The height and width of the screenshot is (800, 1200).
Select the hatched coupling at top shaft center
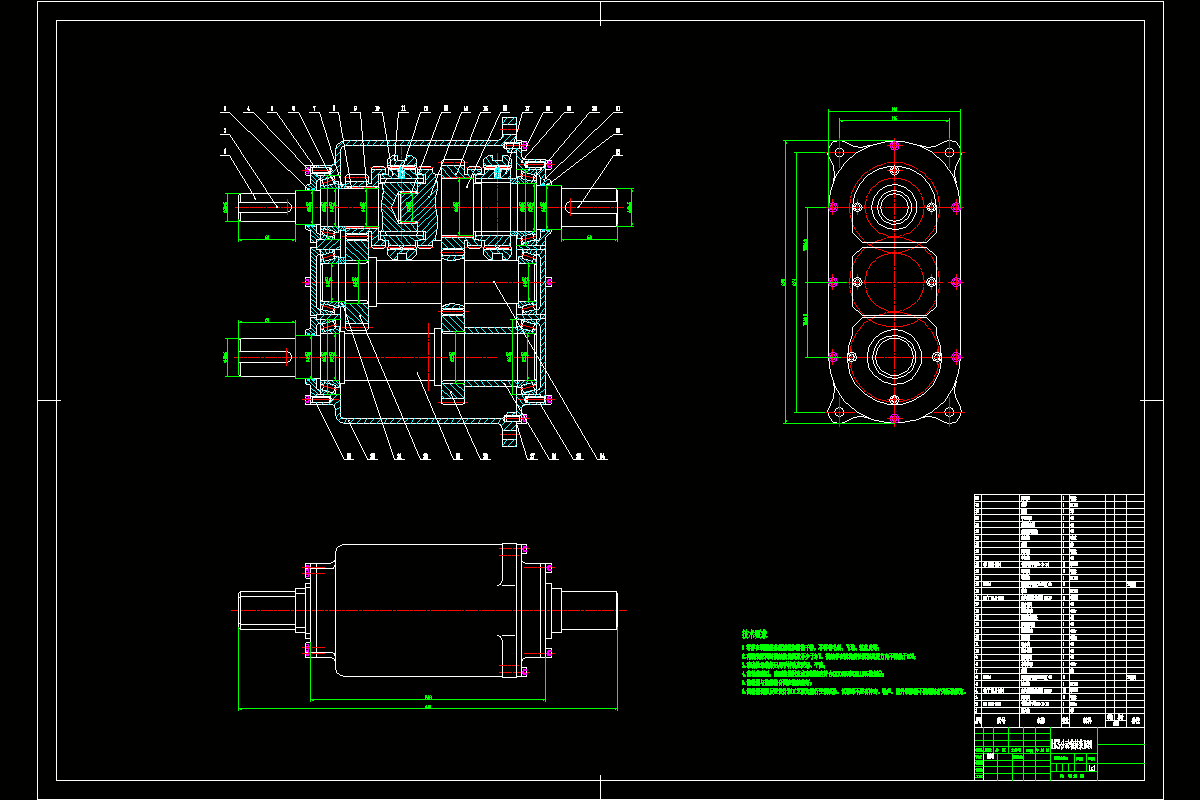411,207
